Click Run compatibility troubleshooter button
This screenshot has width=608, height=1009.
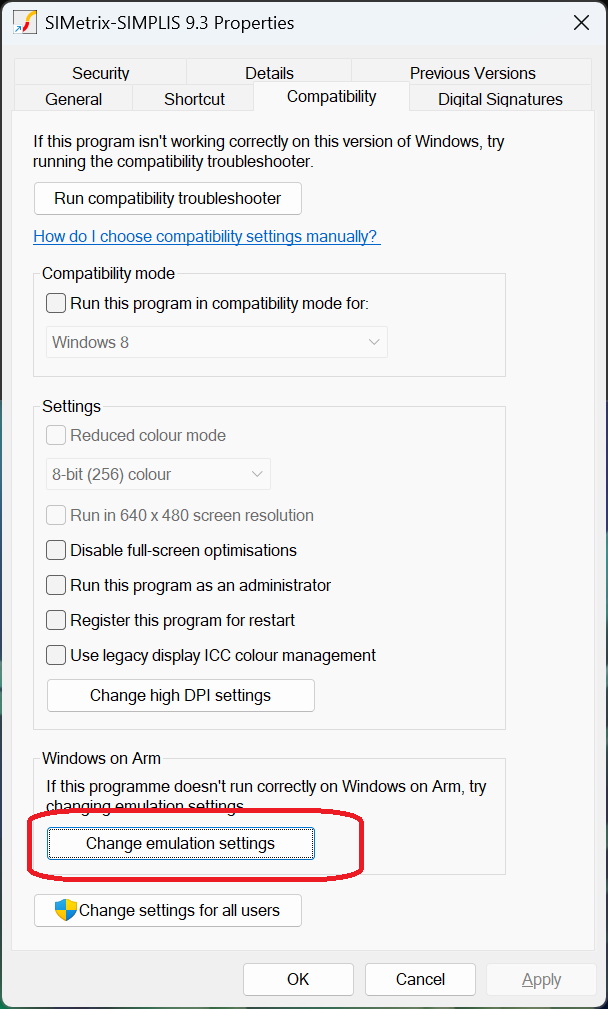(168, 198)
